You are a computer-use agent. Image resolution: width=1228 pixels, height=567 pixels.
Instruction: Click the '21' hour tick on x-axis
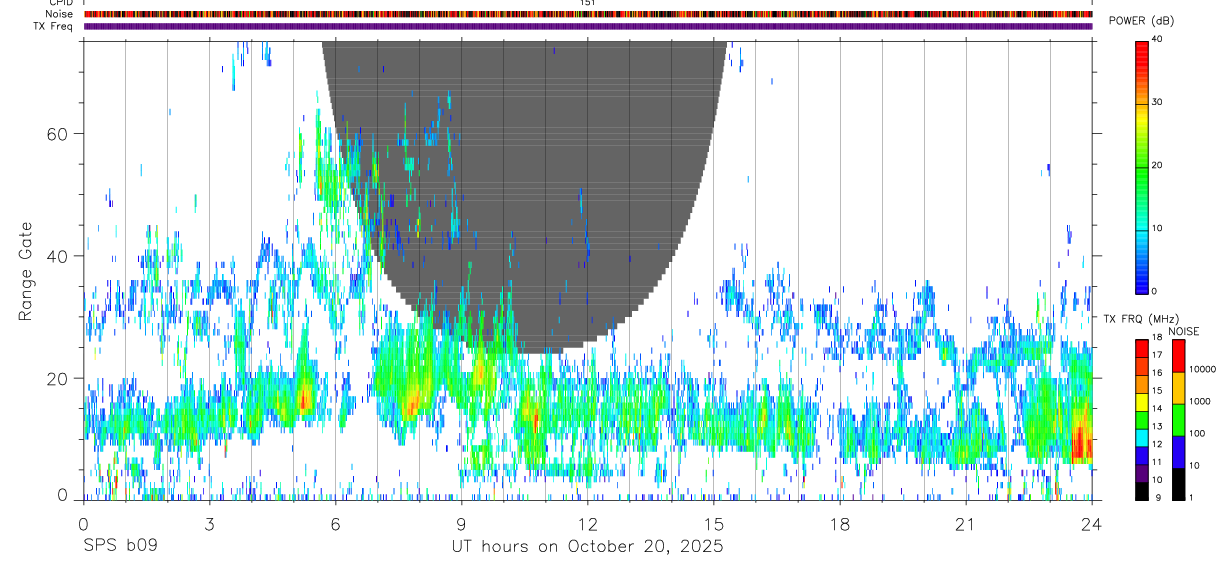point(966,523)
